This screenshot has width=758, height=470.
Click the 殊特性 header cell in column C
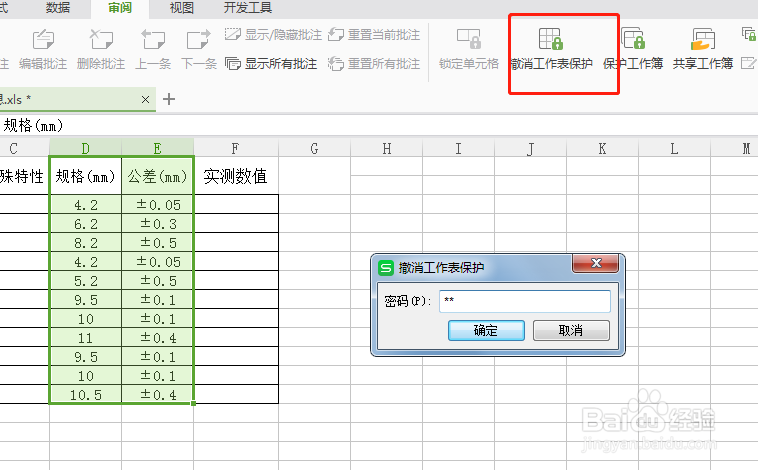24,176
